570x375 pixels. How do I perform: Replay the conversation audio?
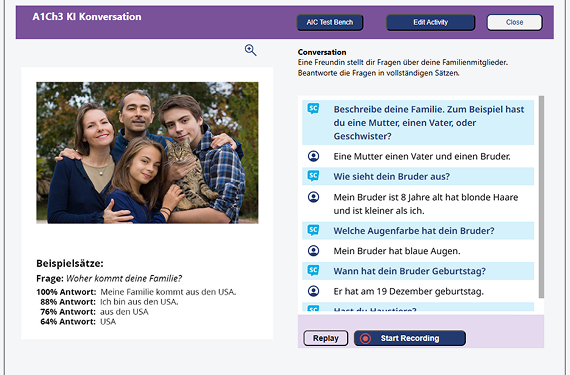(326, 338)
